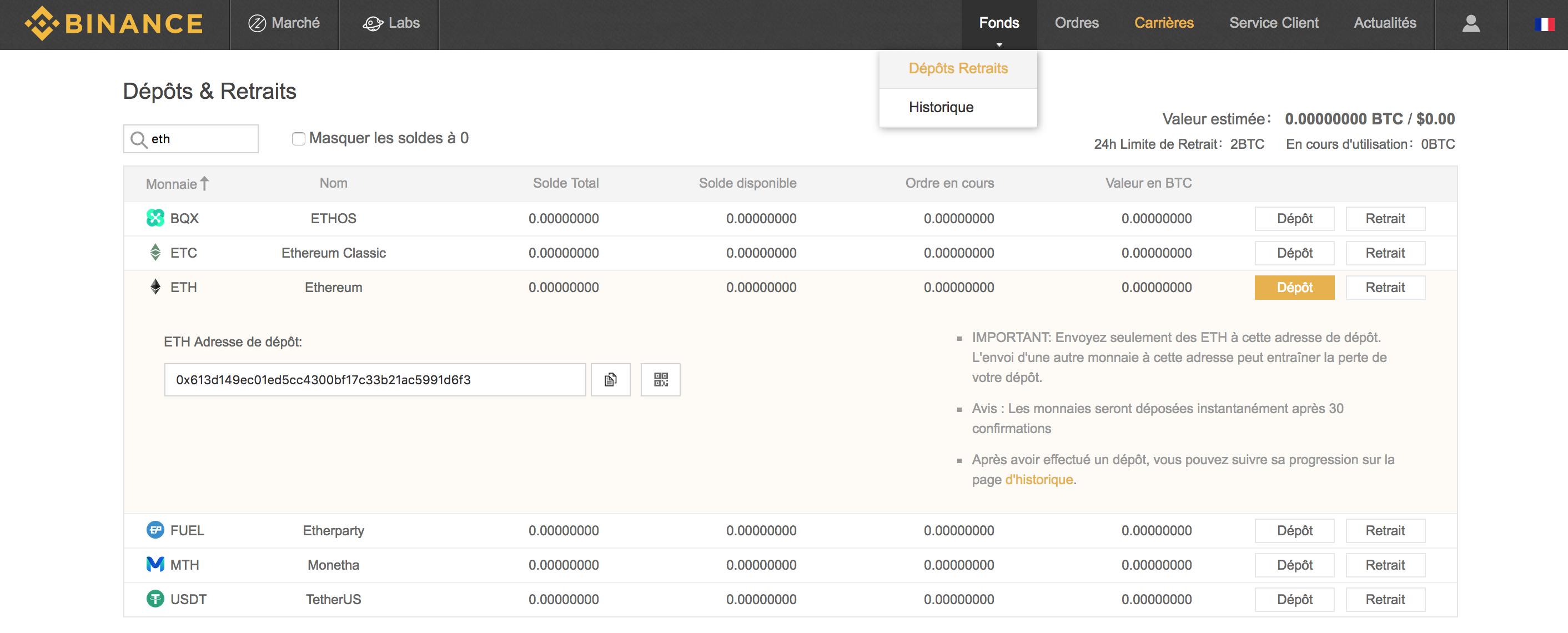This screenshot has width=1568, height=633.
Task: Open Service Client
Action: (1273, 23)
